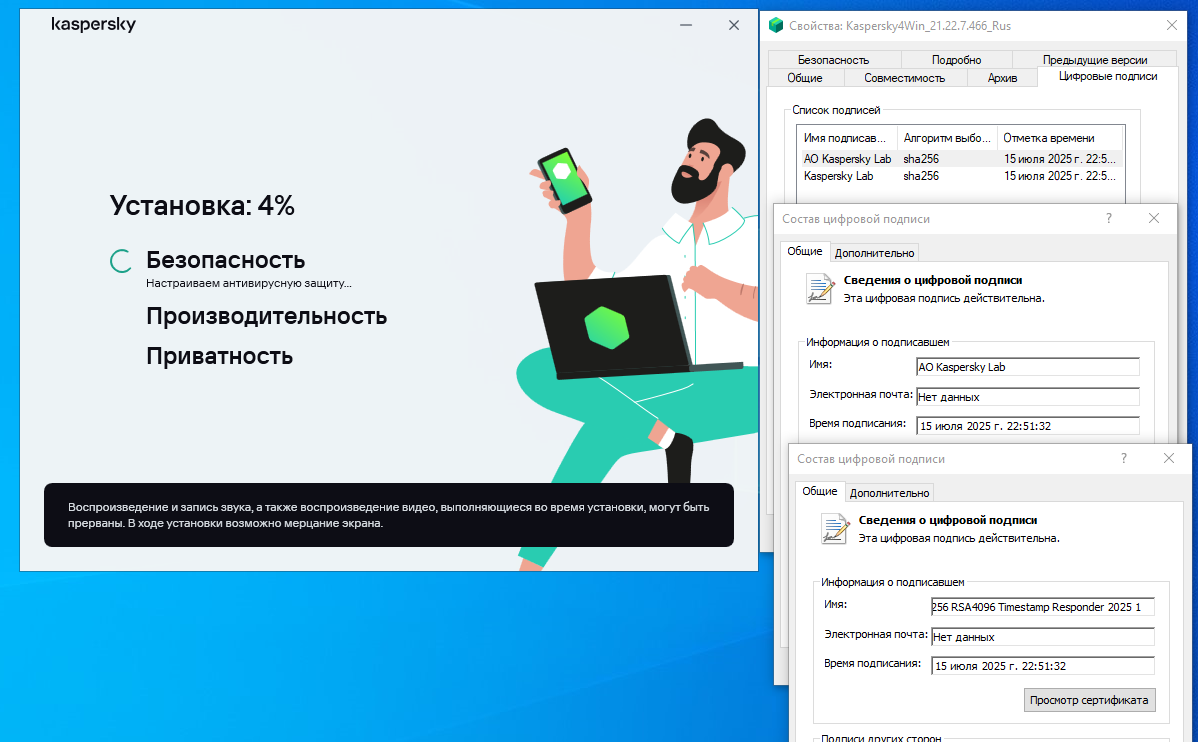Select Общие tab in upper Состав dialog

[x=805, y=251]
